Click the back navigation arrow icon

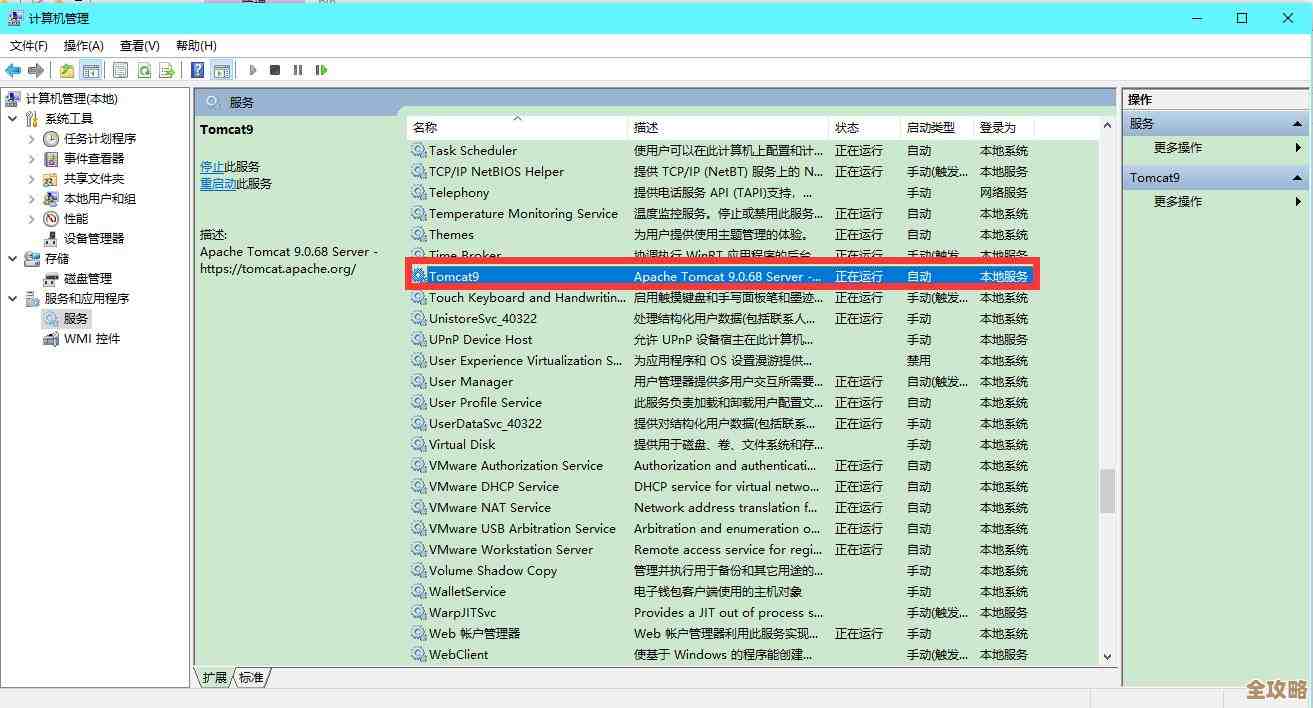[x=14, y=70]
